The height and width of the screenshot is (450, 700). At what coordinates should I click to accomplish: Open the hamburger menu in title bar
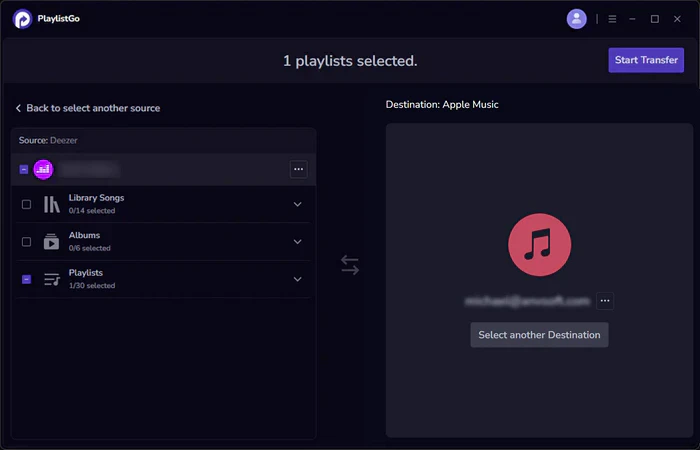tap(612, 19)
